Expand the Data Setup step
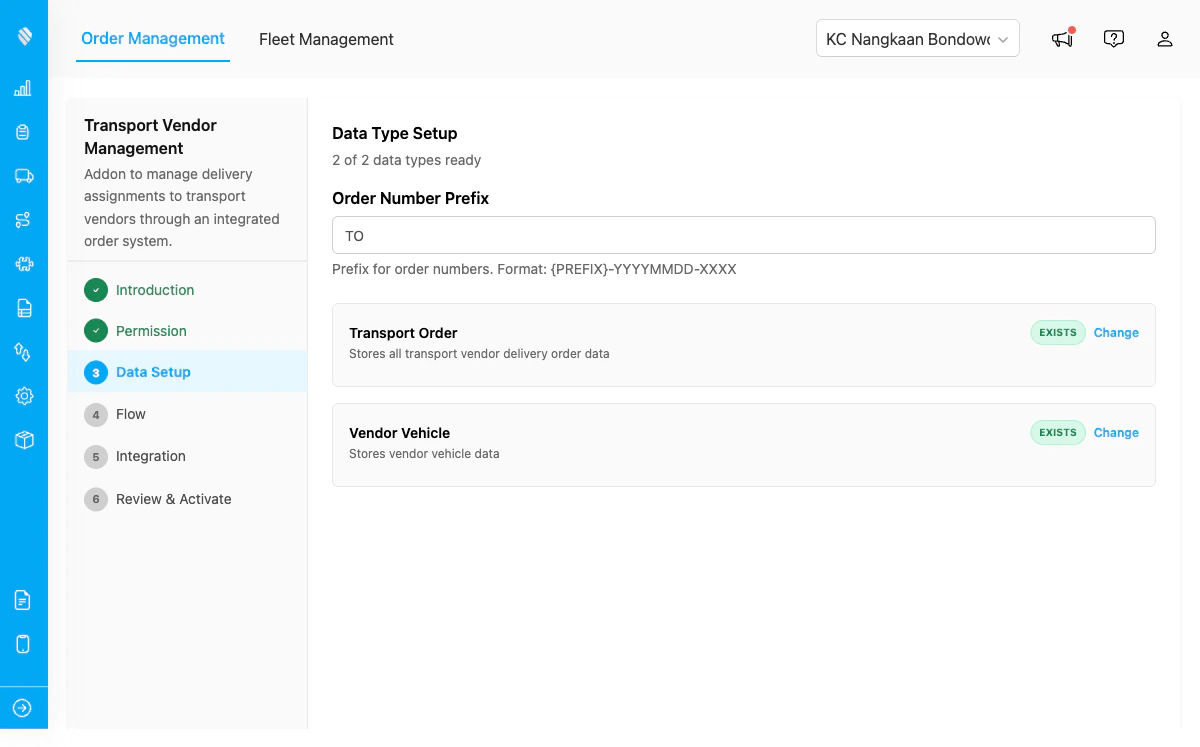 153,372
